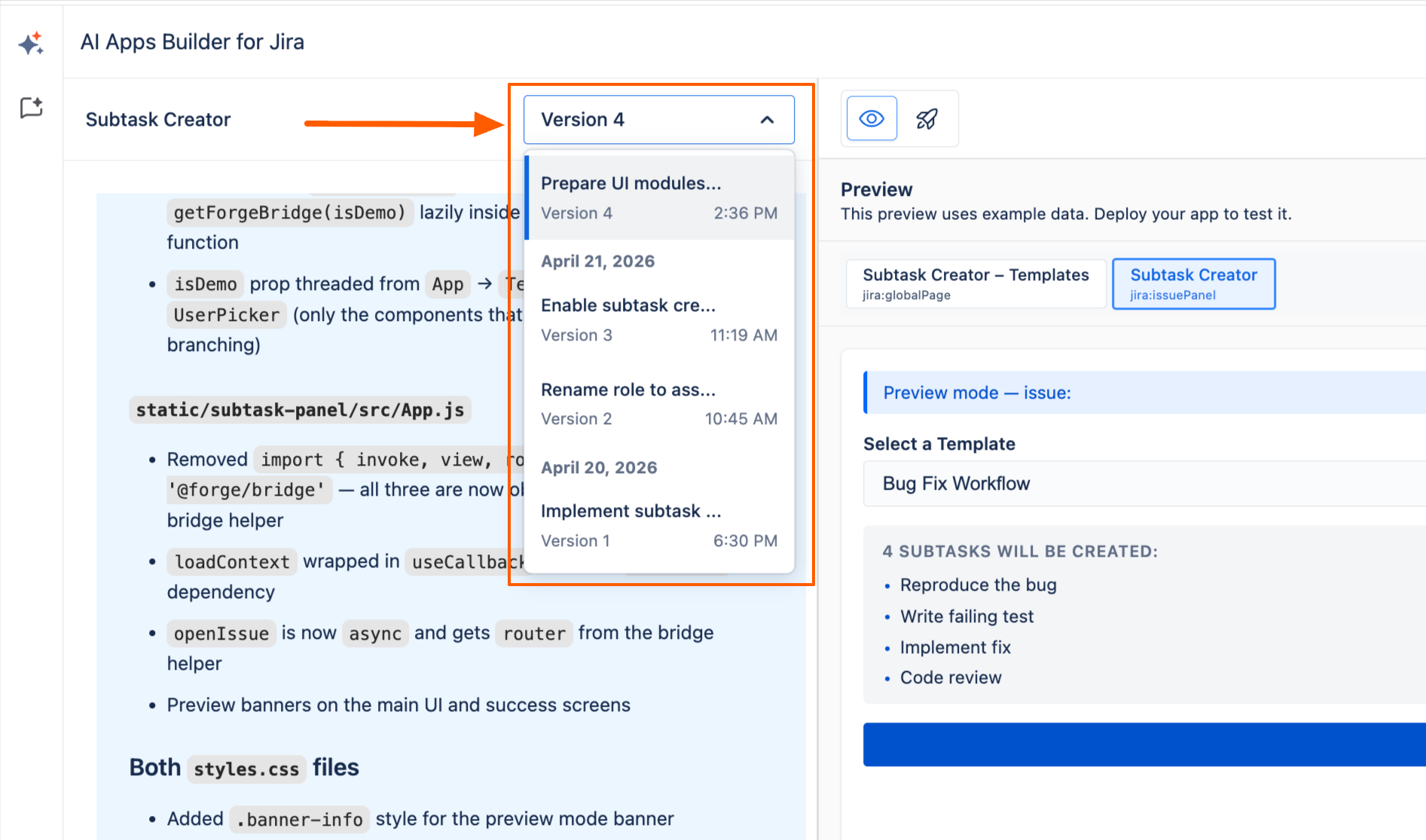Click Reproduce the bug list item

[x=979, y=585]
